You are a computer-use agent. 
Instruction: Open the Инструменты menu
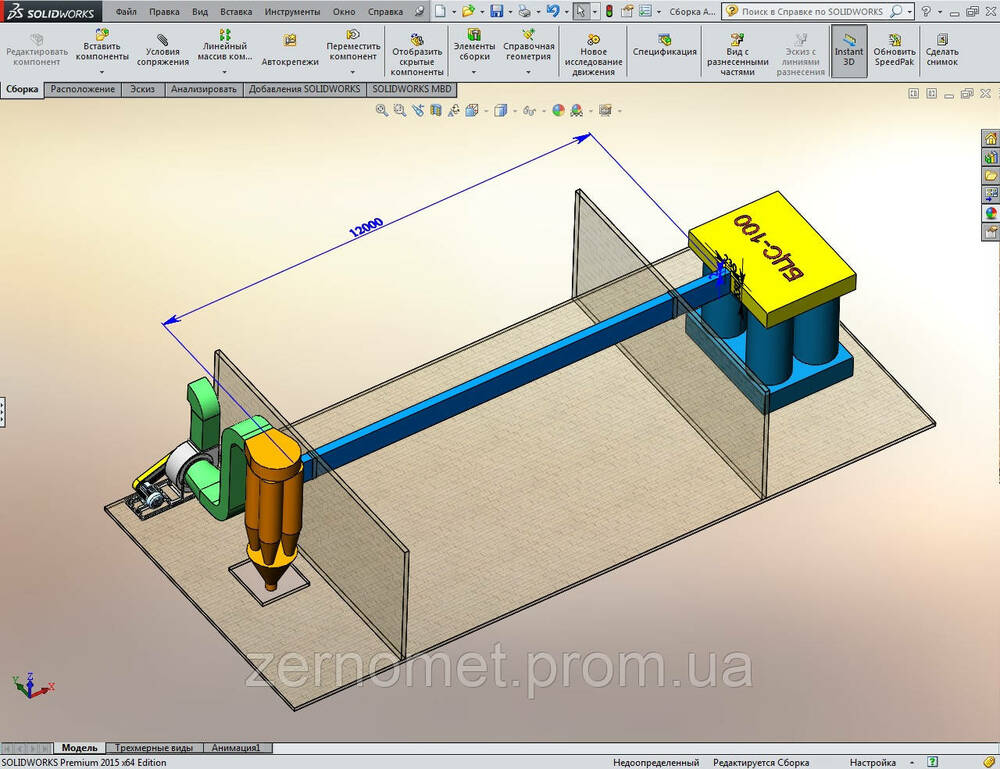point(292,12)
